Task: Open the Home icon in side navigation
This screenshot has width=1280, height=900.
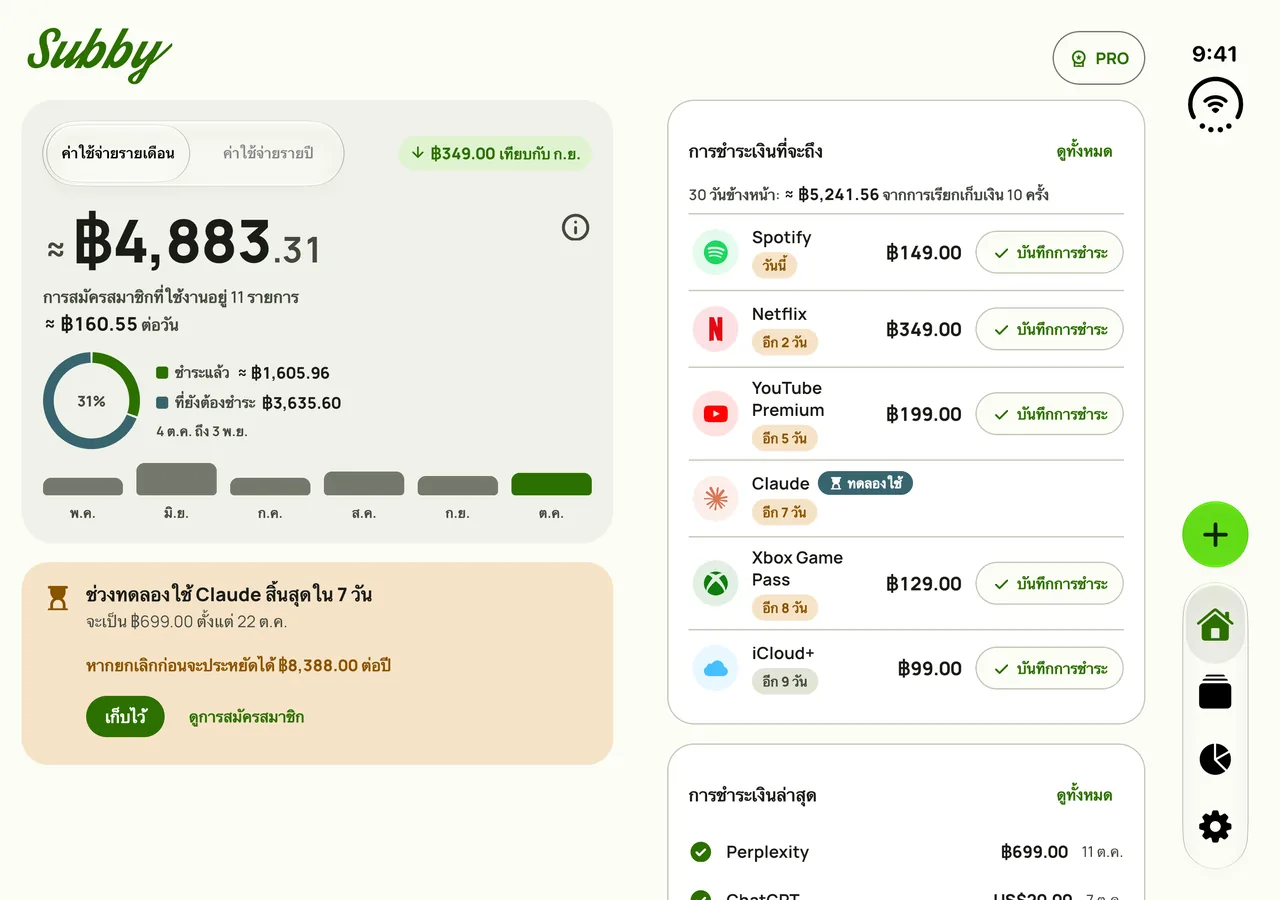Action: pos(1215,624)
